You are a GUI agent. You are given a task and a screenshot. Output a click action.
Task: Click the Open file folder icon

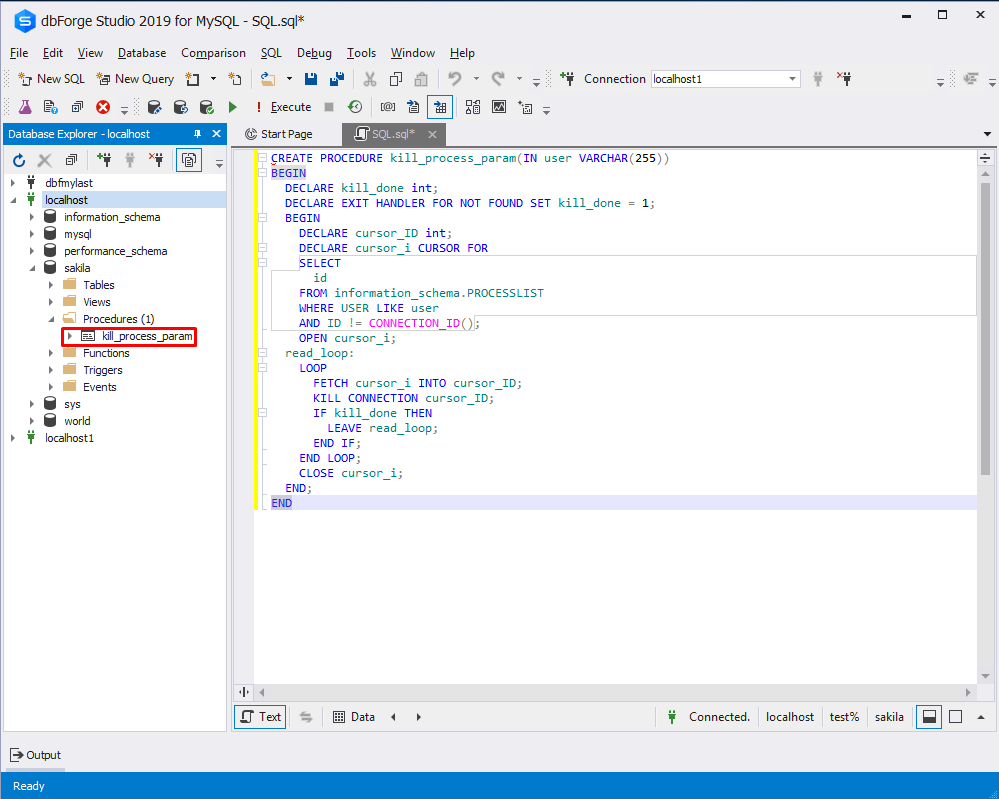(x=268, y=79)
